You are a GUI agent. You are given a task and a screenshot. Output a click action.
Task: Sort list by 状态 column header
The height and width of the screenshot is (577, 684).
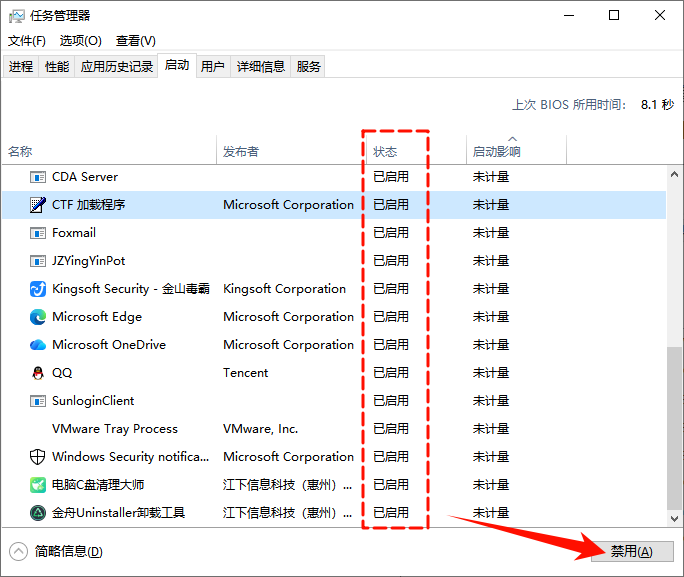(x=385, y=152)
